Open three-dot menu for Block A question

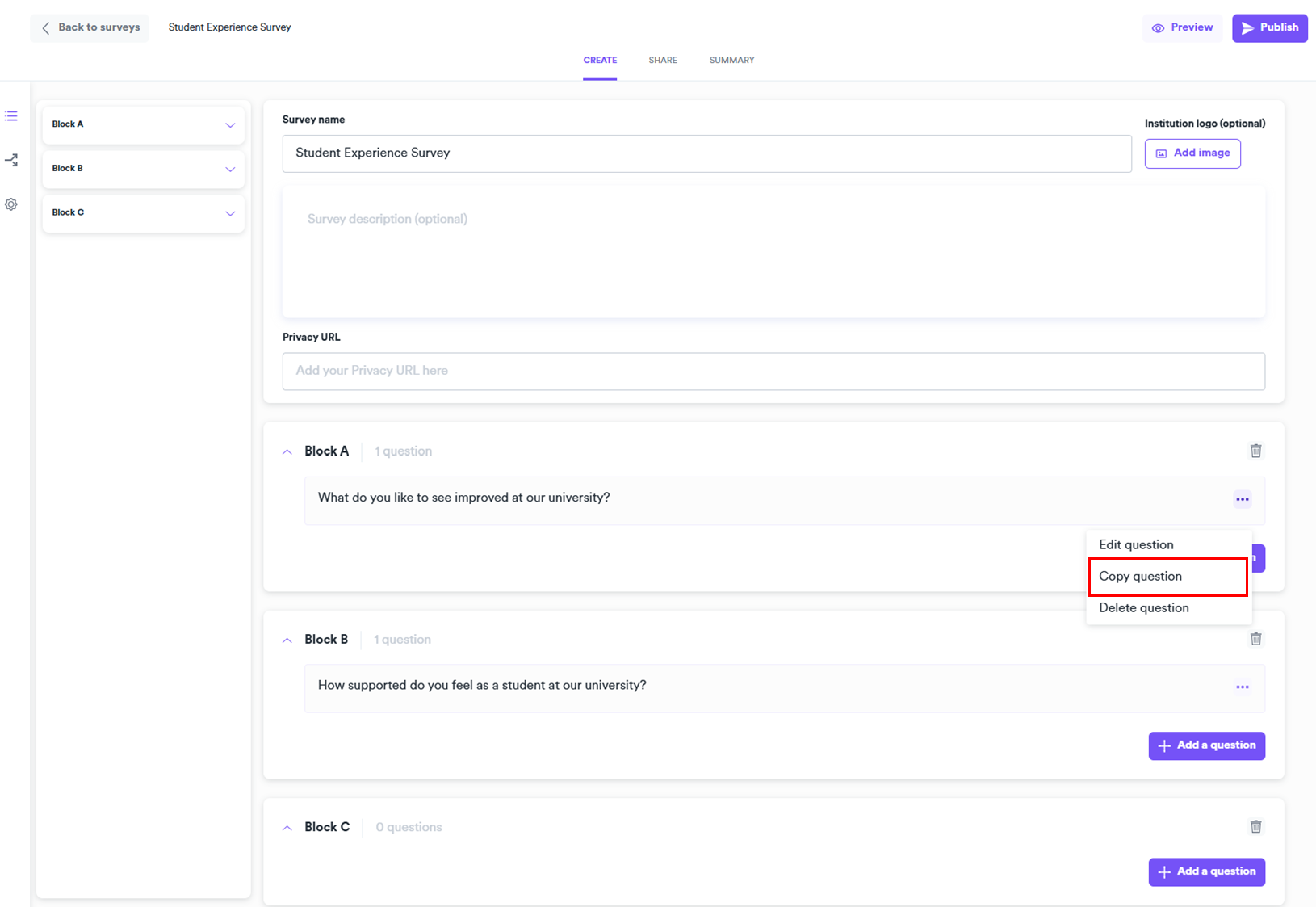1242,499
